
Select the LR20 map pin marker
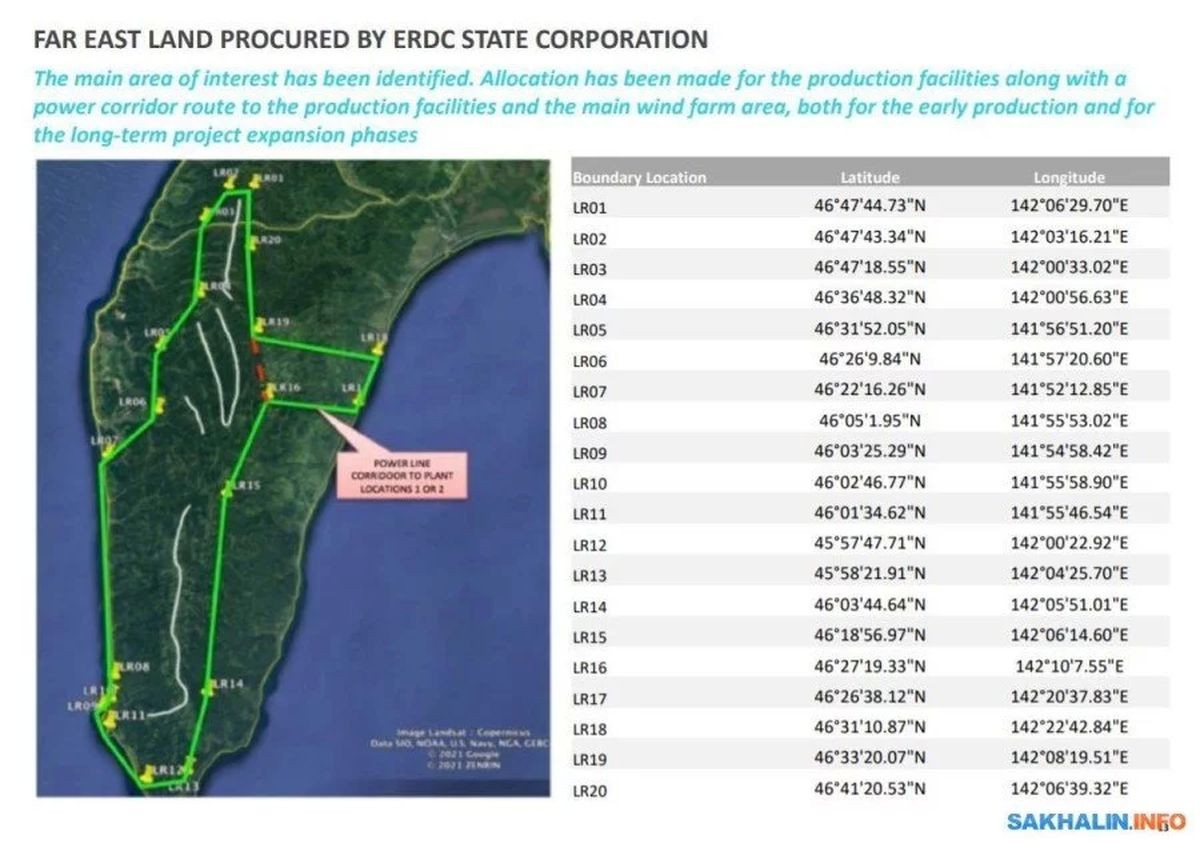click(x=254, y=241)
